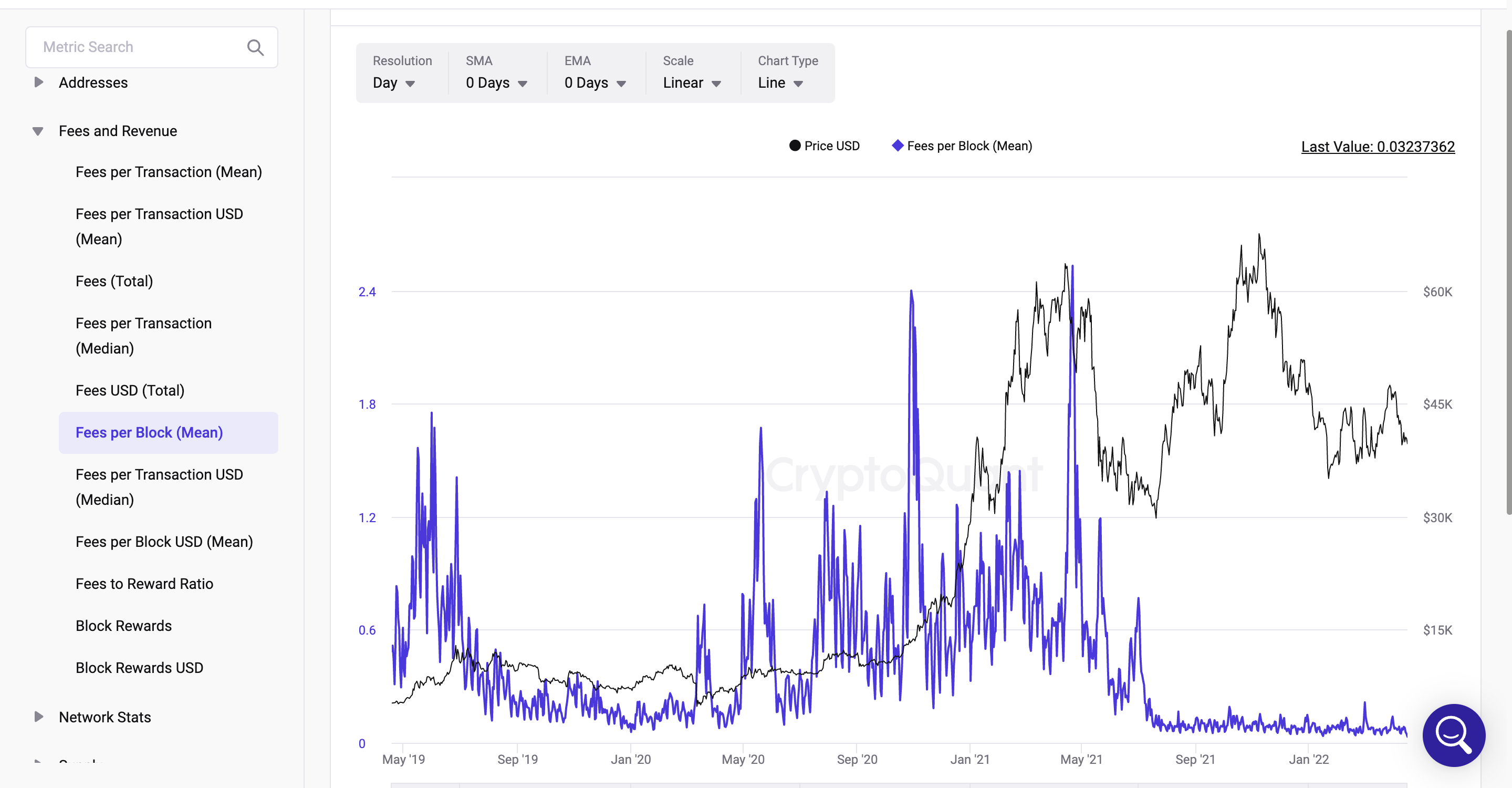Click the 1.2 fee axis label
The width and height of the screenshot is (1512, 788).
coord(367,517)
